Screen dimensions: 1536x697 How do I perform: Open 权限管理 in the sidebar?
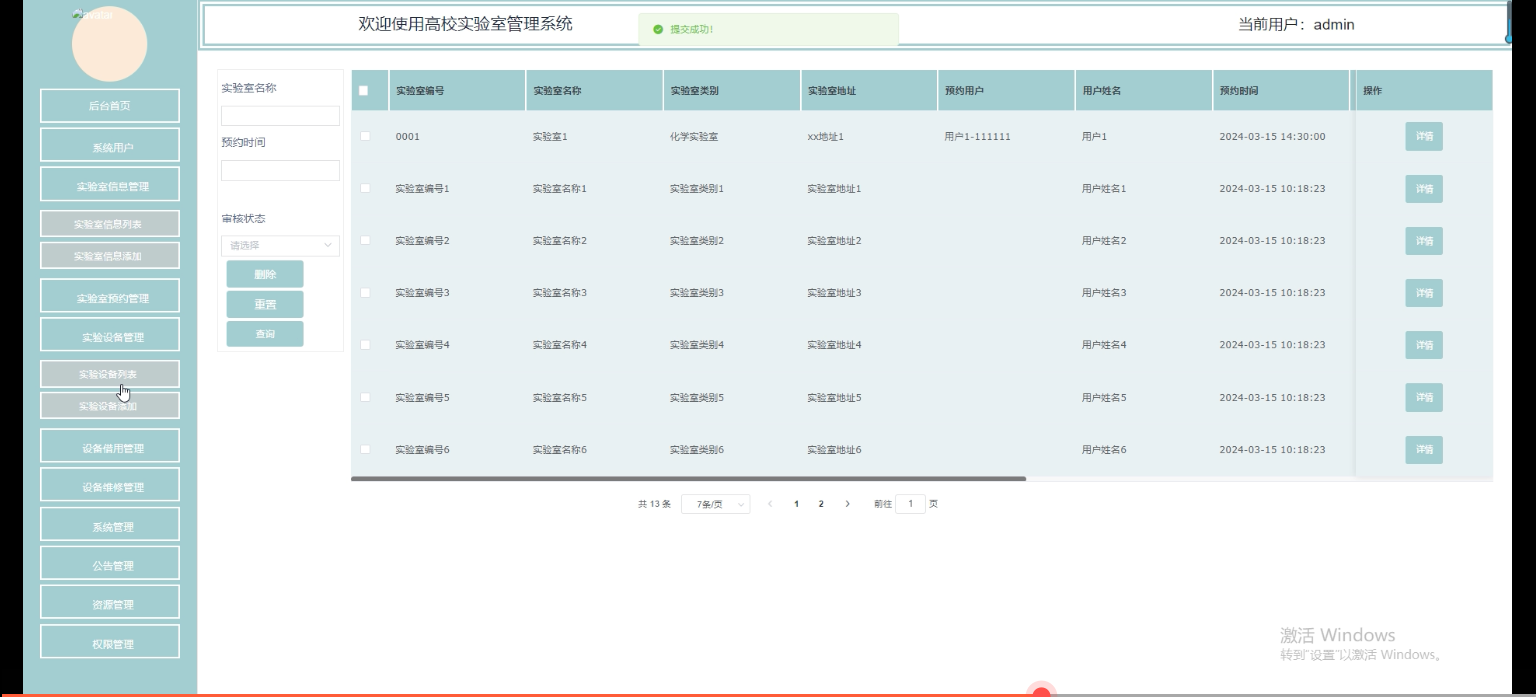(x=110, y=642)
